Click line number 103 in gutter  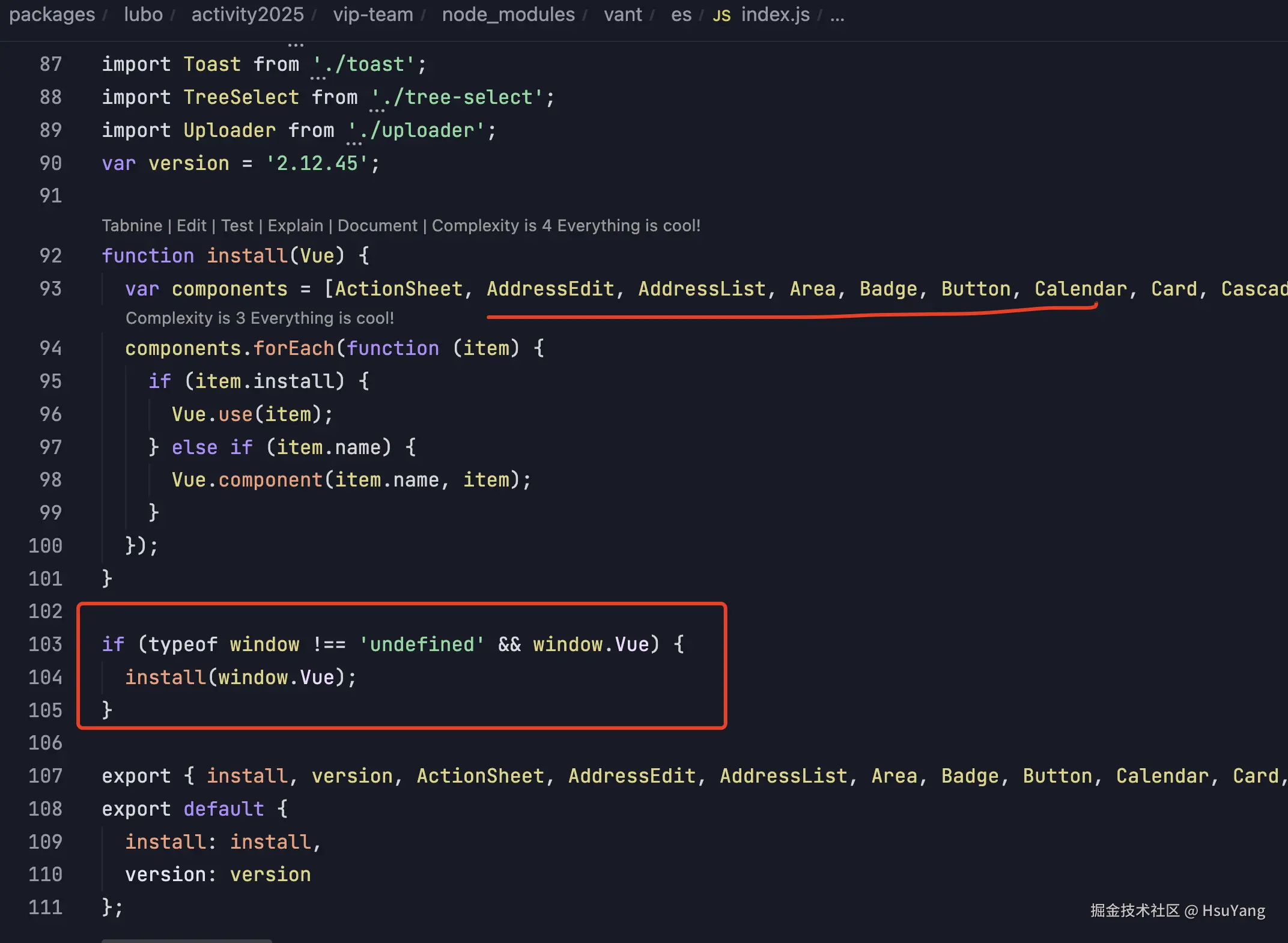(46, 644)
